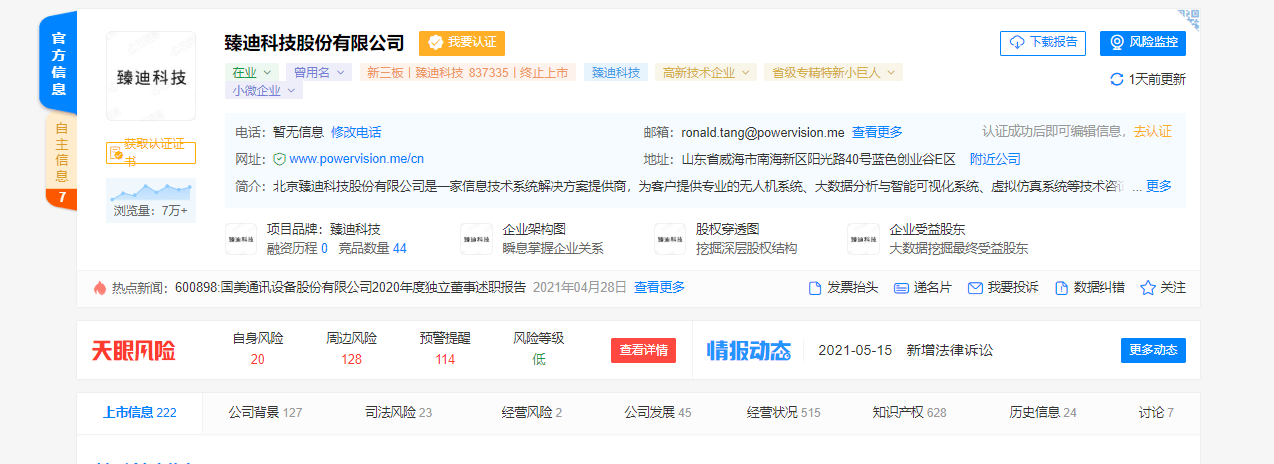Viewport: 1274px width, 464px height.
Task: Click 自身风险 value 20
Action: [258, 359]
